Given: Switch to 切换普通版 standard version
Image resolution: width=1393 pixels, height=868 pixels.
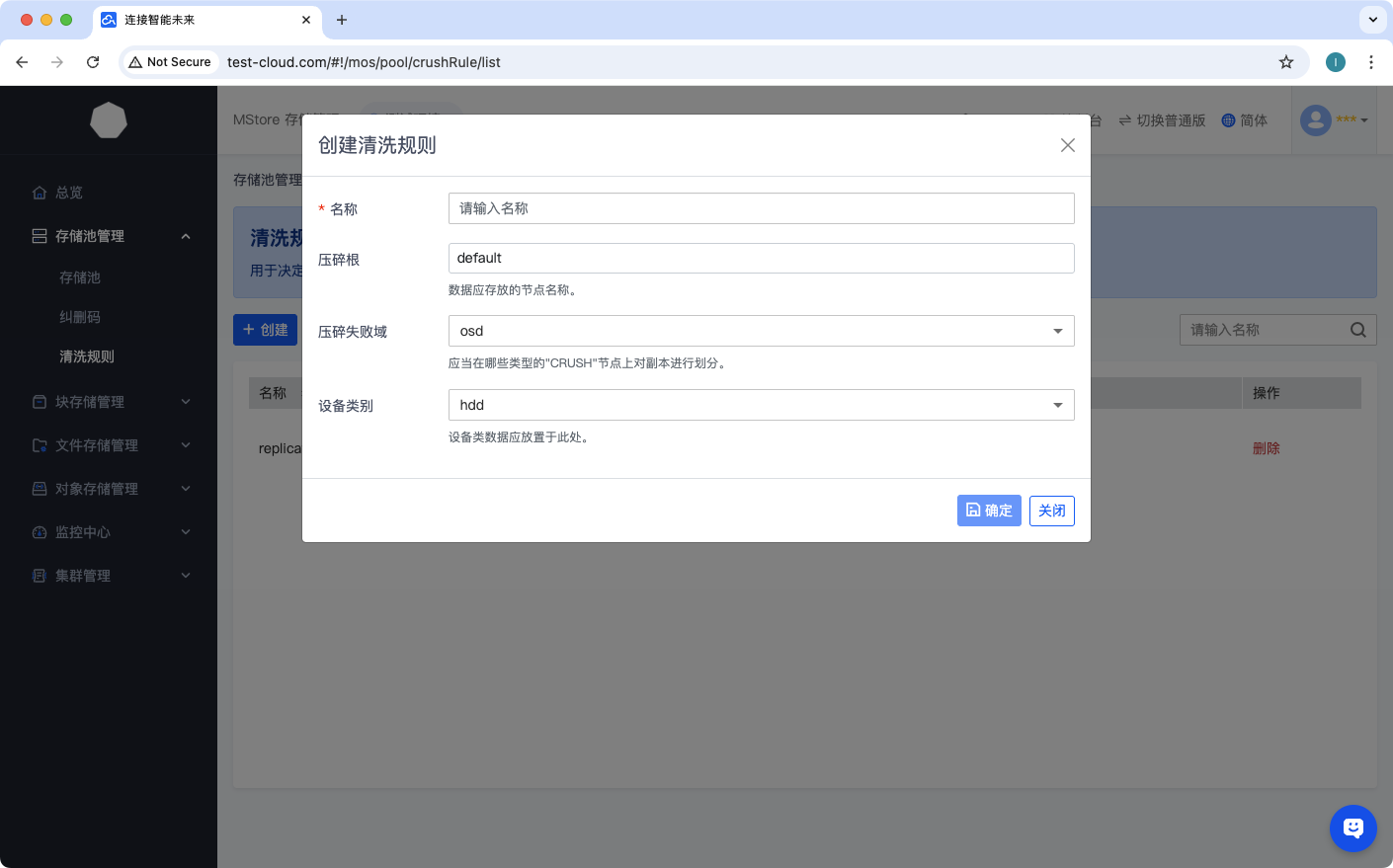Looking at the screenshot, I should pos(1162,120).
